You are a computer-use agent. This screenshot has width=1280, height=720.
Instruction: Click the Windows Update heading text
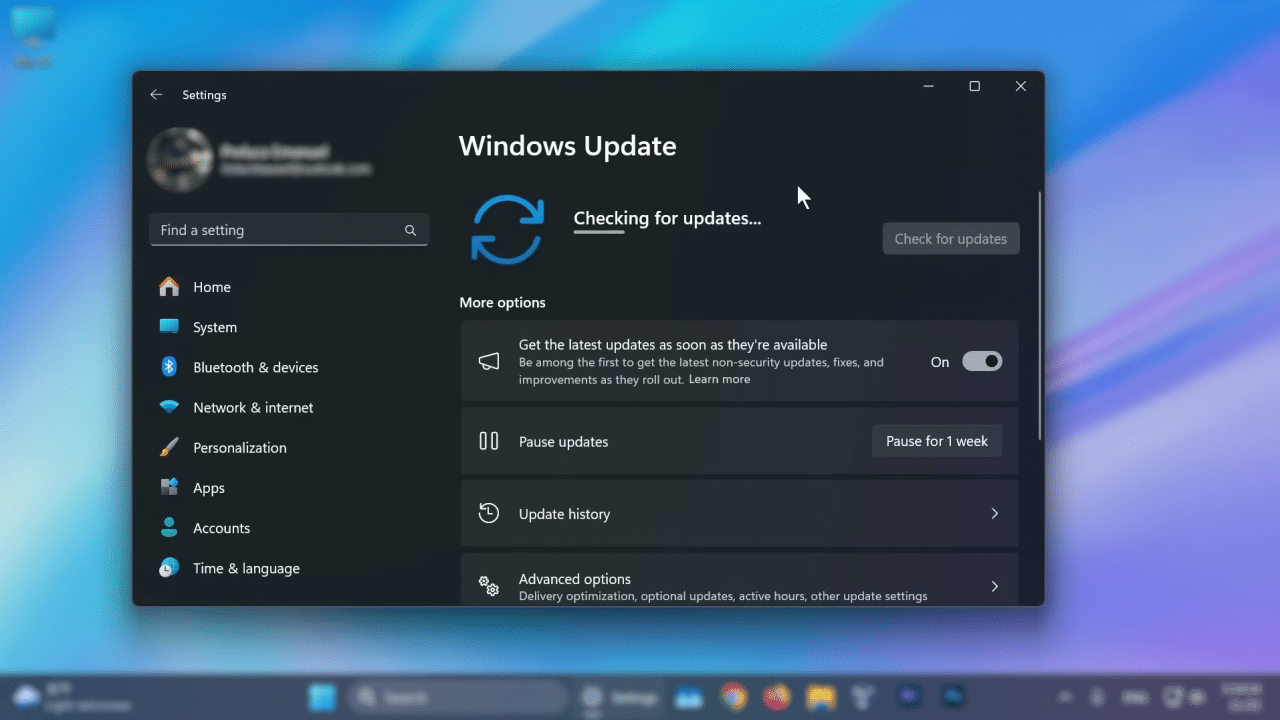[567, 146]
